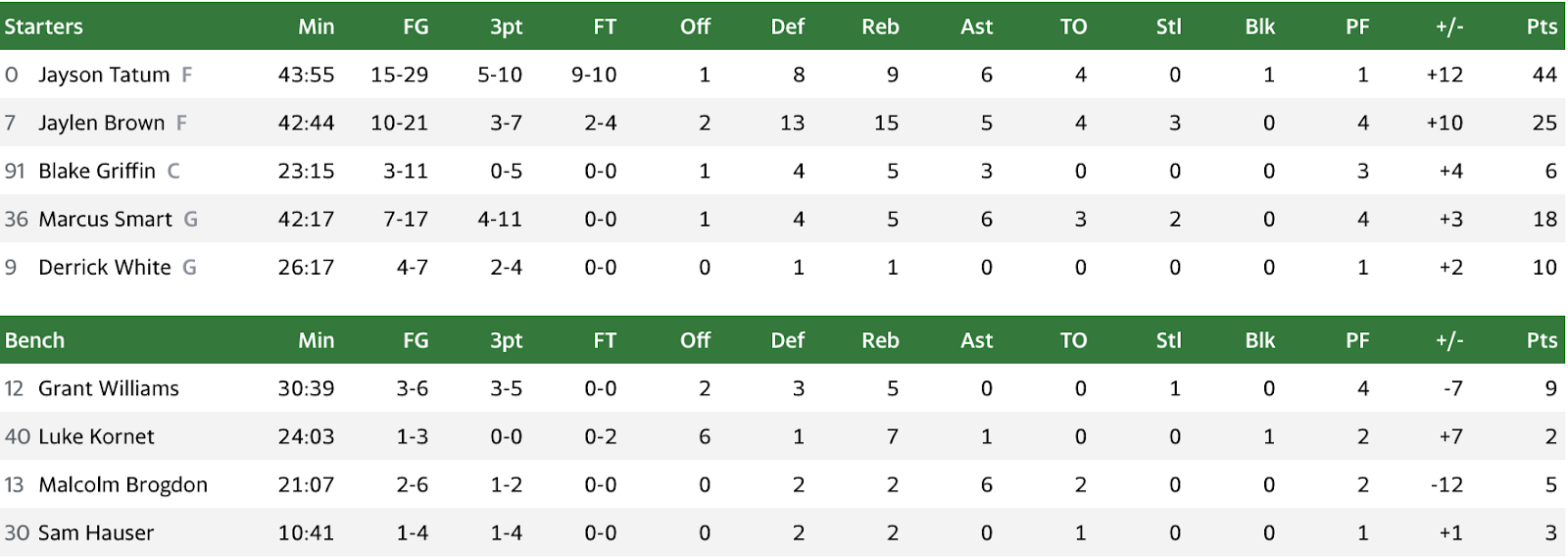Viewport: 1568px width, 558px height.
Task: Click Jayson Tatum's 44 points cell
Action: [x=1544, y=75]
